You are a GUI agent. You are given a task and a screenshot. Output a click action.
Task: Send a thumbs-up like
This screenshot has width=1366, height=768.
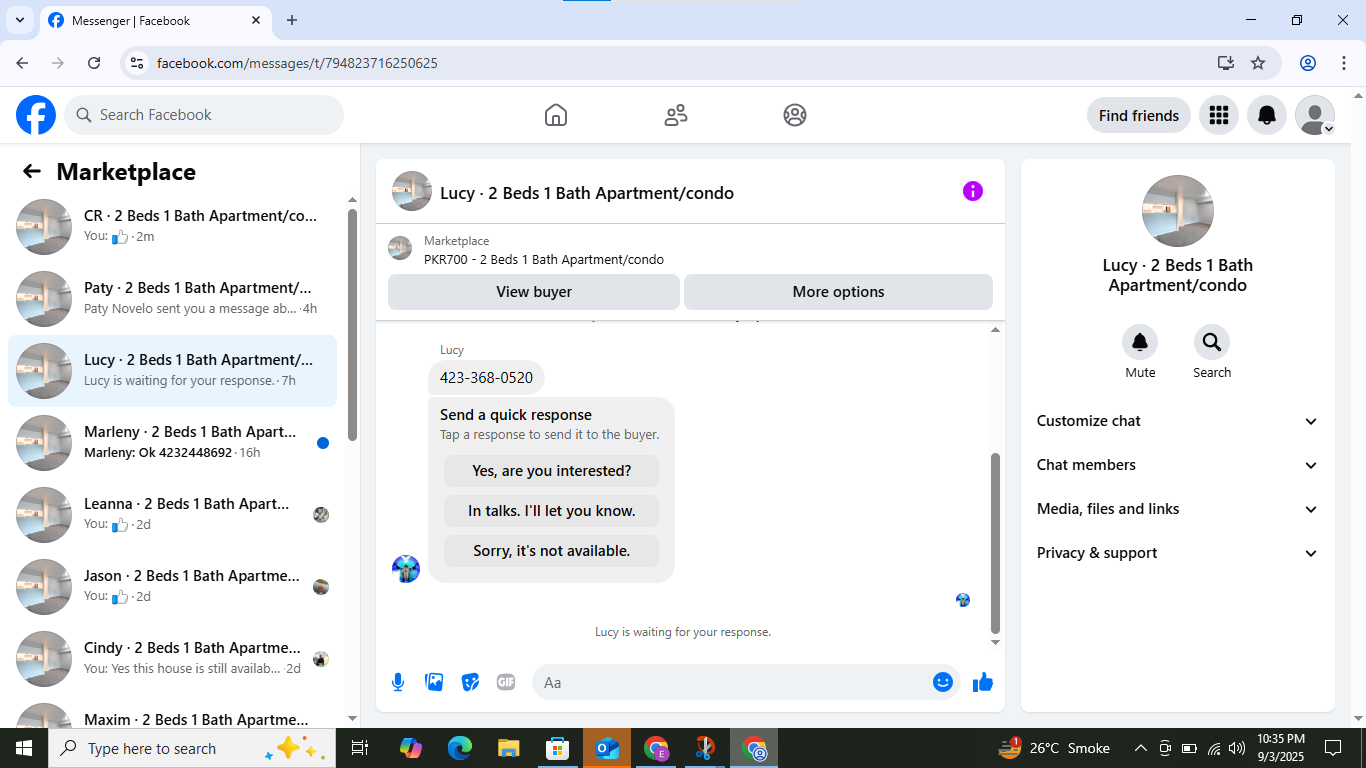[x=983, y=682]
